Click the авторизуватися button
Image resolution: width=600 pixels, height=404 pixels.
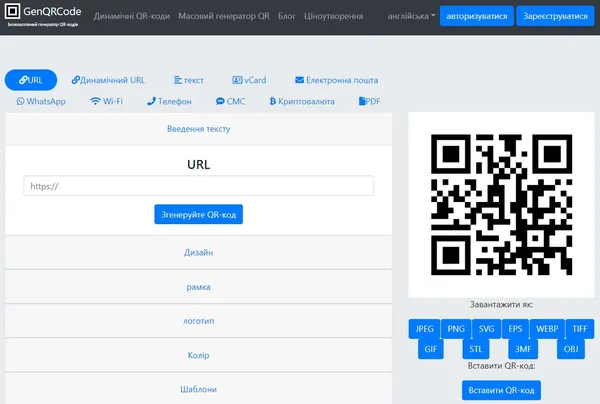477,16
